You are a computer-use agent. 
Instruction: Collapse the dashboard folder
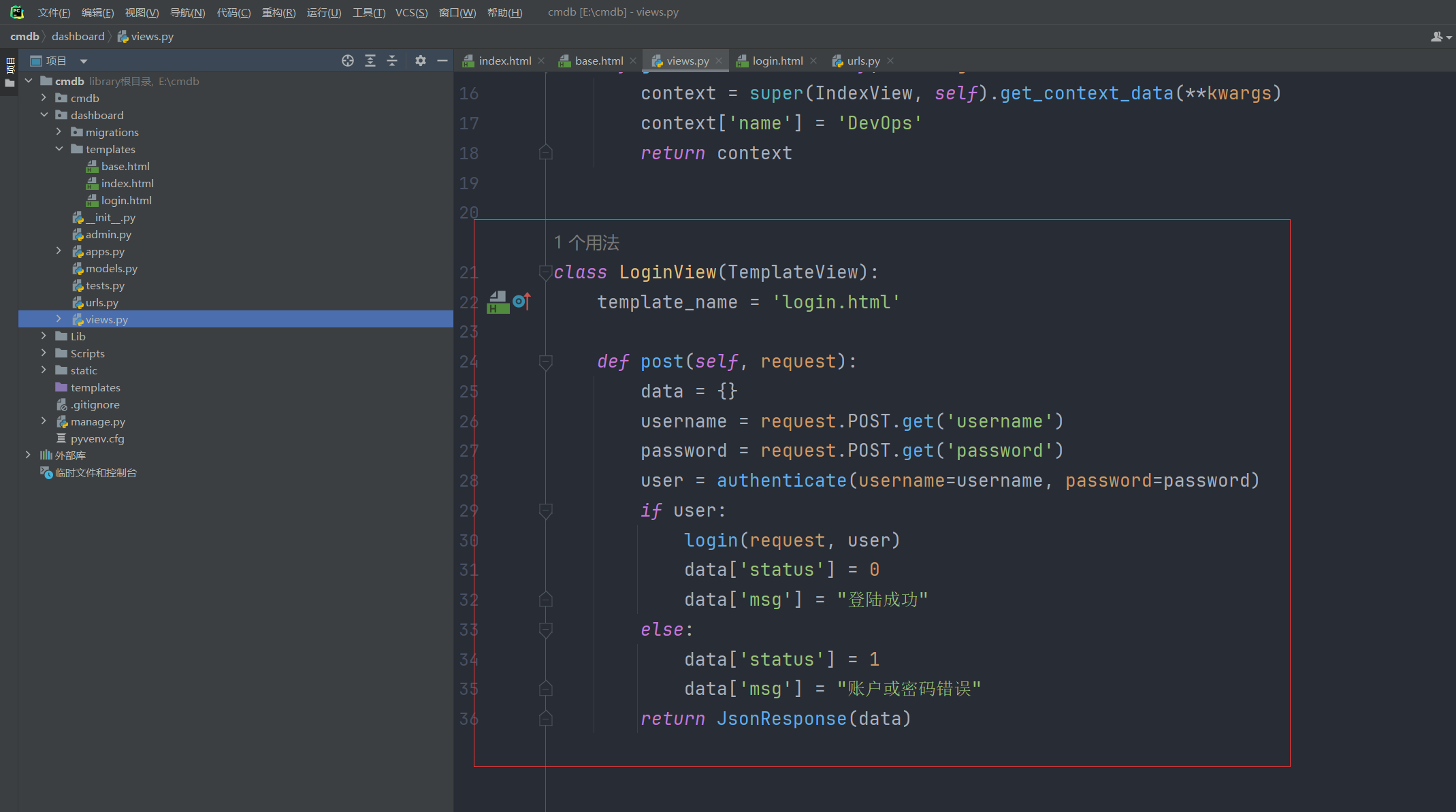point(44,115)
